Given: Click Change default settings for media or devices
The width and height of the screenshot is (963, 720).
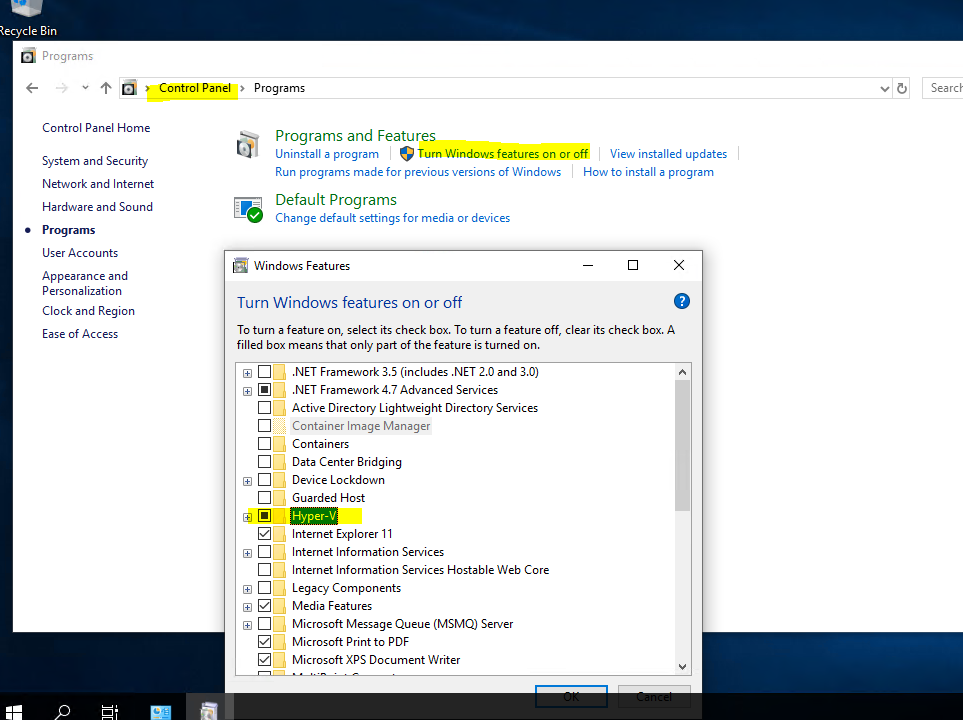Looking at the screenshot, I should [392, 218].
